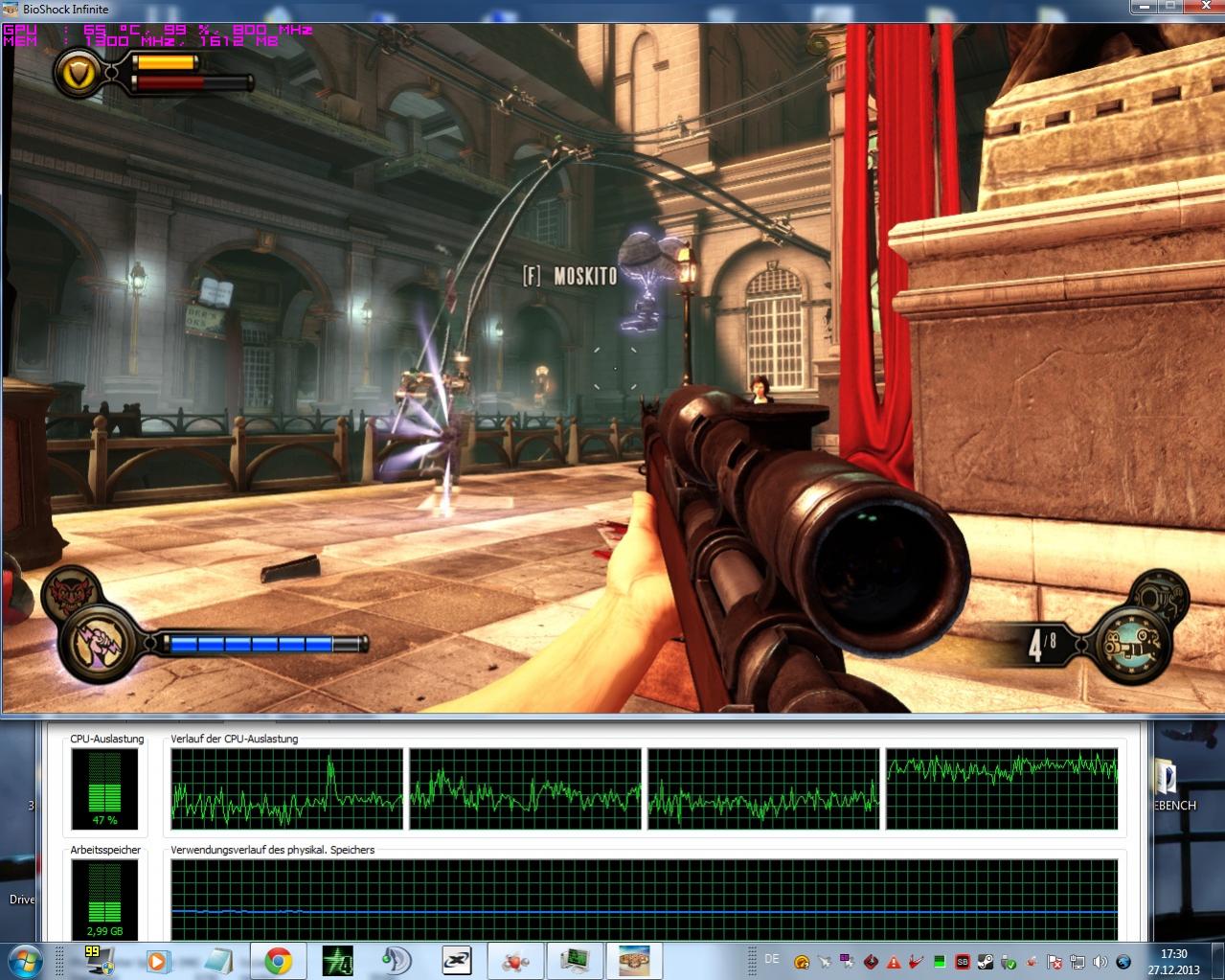Click the Show Desktop strip
The width and height of the screenshot is (1225, 980).
[1218, 961]
